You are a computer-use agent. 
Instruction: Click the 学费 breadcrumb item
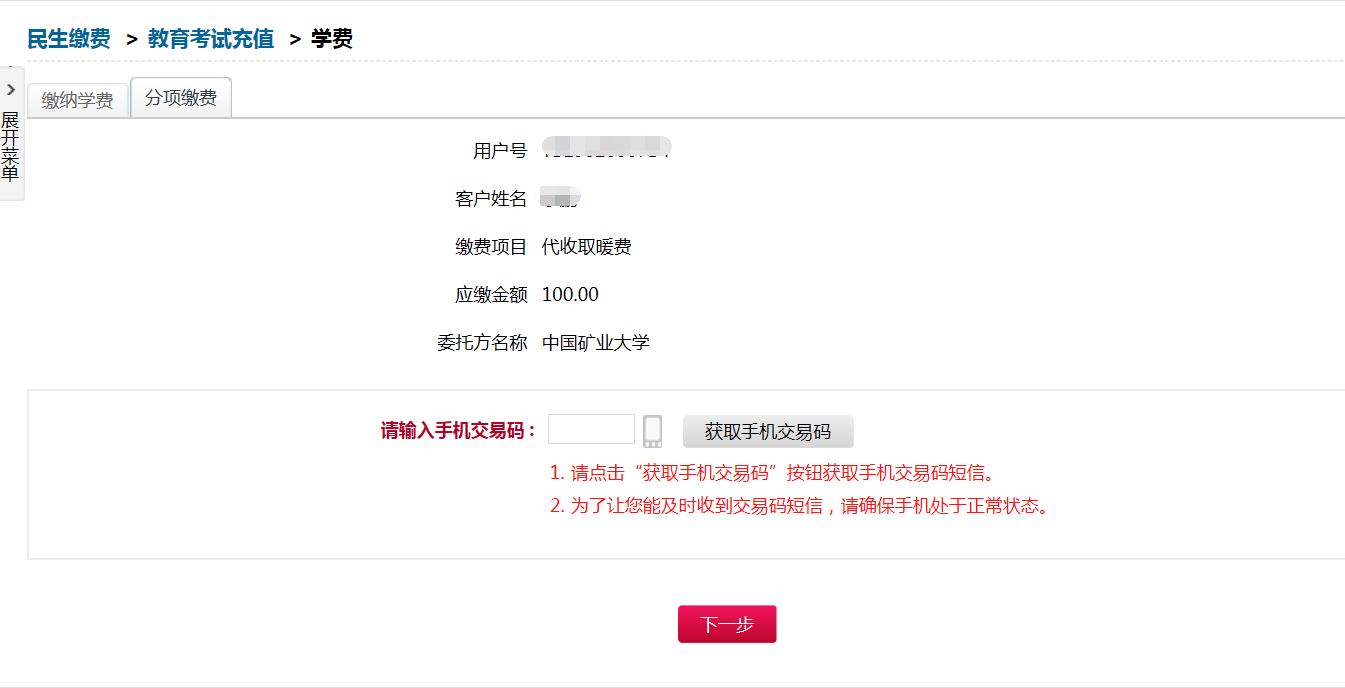pos(332,39)
